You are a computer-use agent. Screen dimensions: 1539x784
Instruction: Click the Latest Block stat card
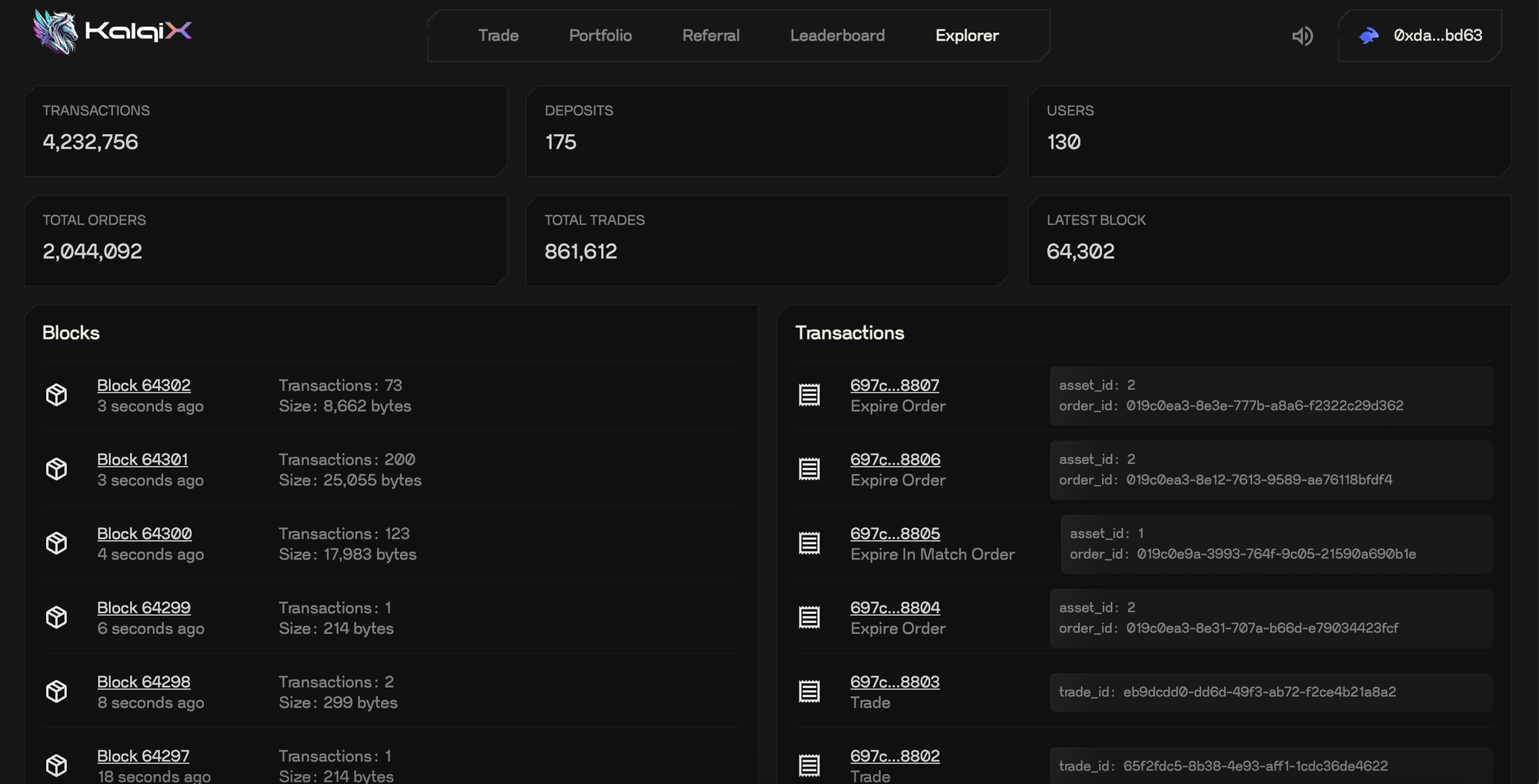(1268, 241)
